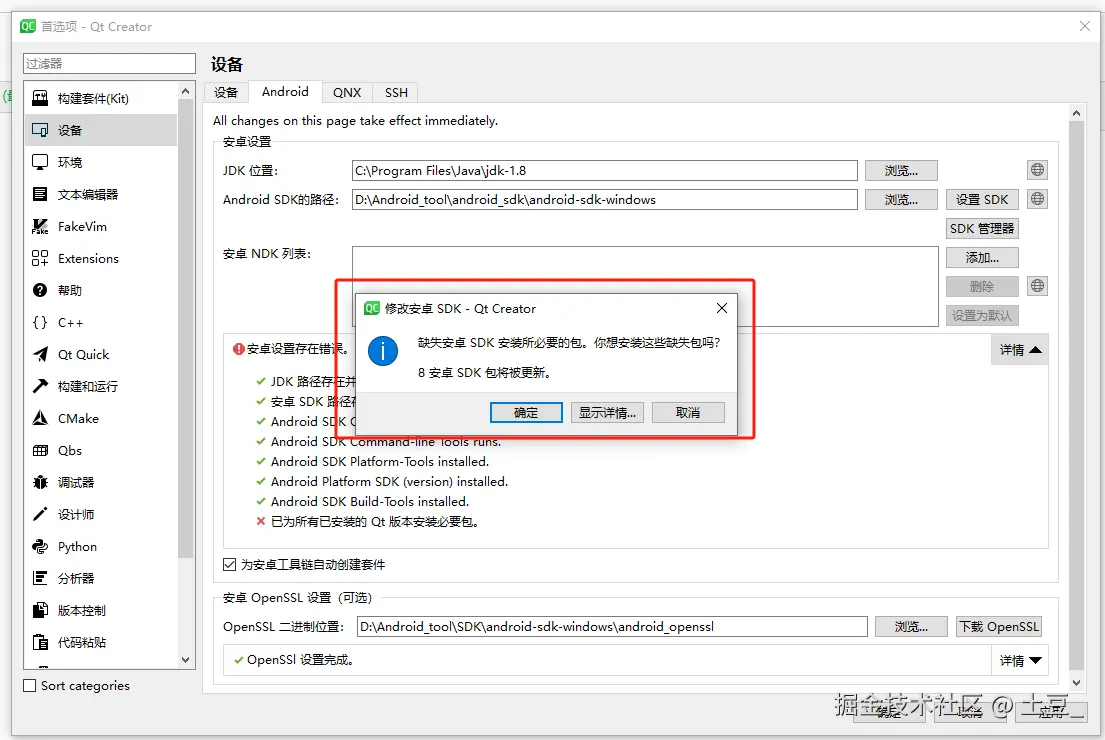Viewport: 1105px width, 740px height.
Task: Toggle 为安卓工具链自动创建套件 checkbox
Action: pos(229,565)
